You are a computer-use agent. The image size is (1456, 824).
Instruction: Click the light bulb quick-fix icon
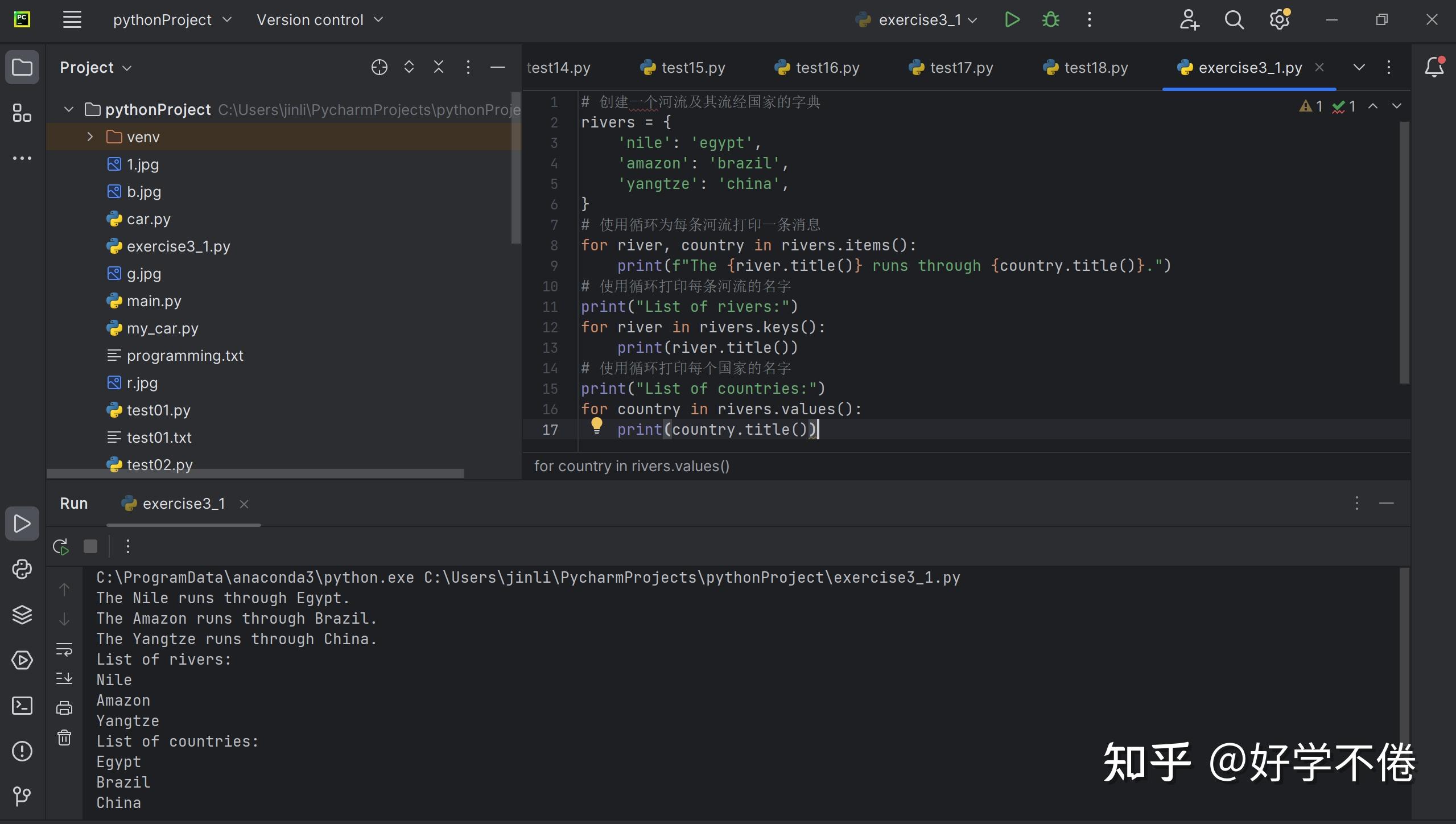[596, 425]
